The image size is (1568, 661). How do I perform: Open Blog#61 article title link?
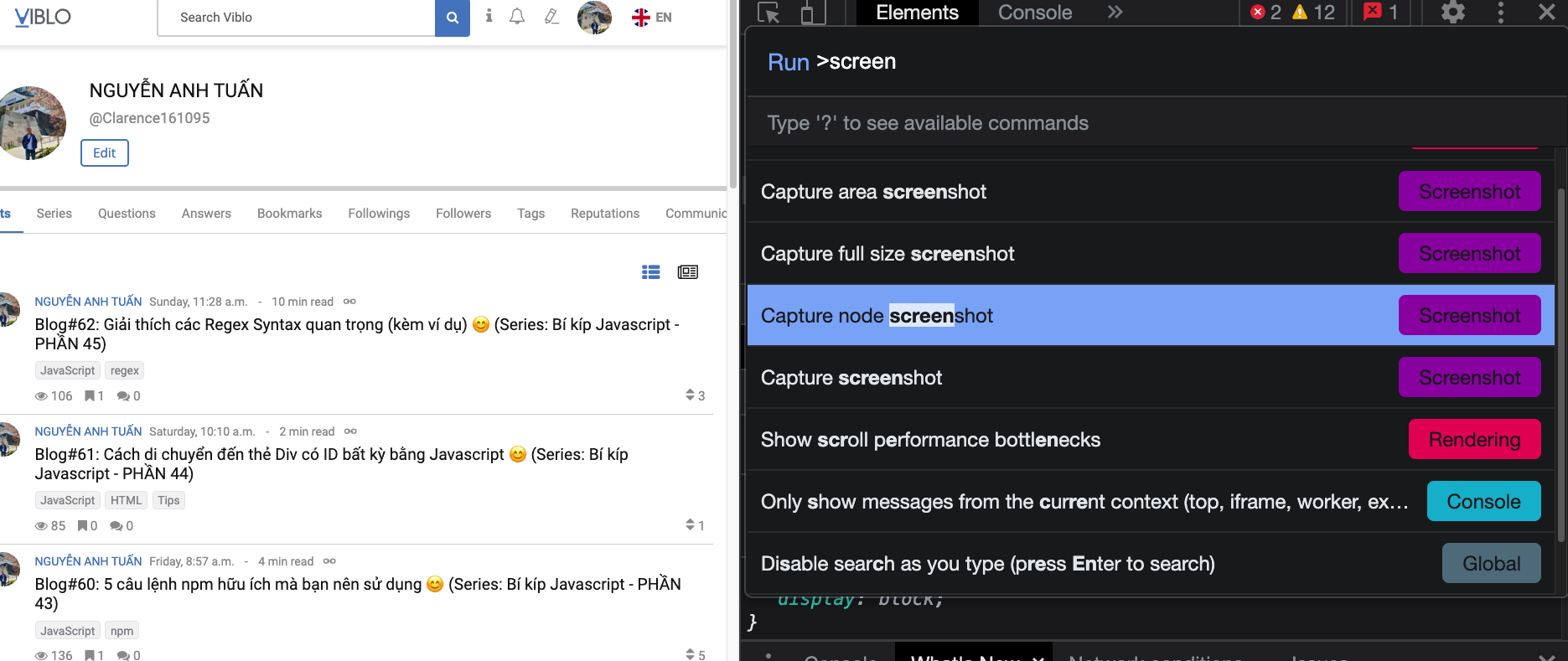click(x=332, y=464)
